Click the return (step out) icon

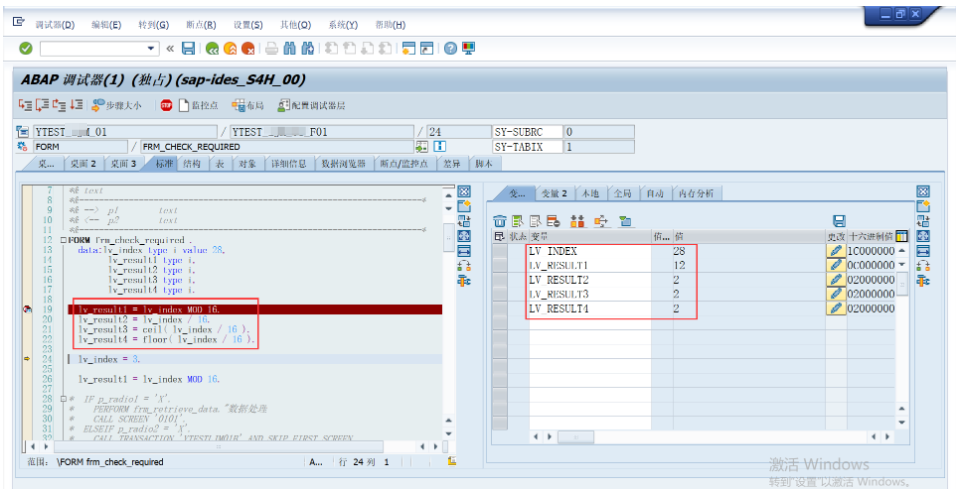(59, 105)
